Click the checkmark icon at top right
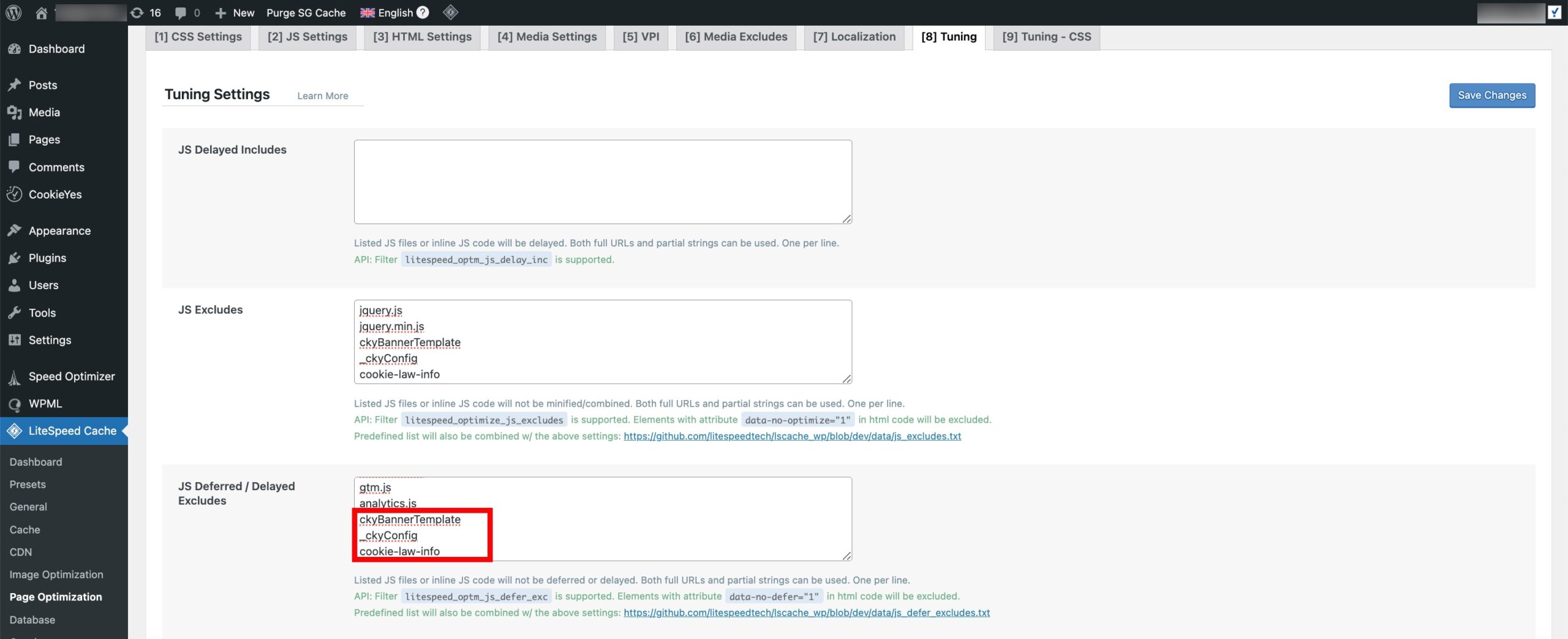The height and width of the screenshot is (639, 1568). (1555, 12)
